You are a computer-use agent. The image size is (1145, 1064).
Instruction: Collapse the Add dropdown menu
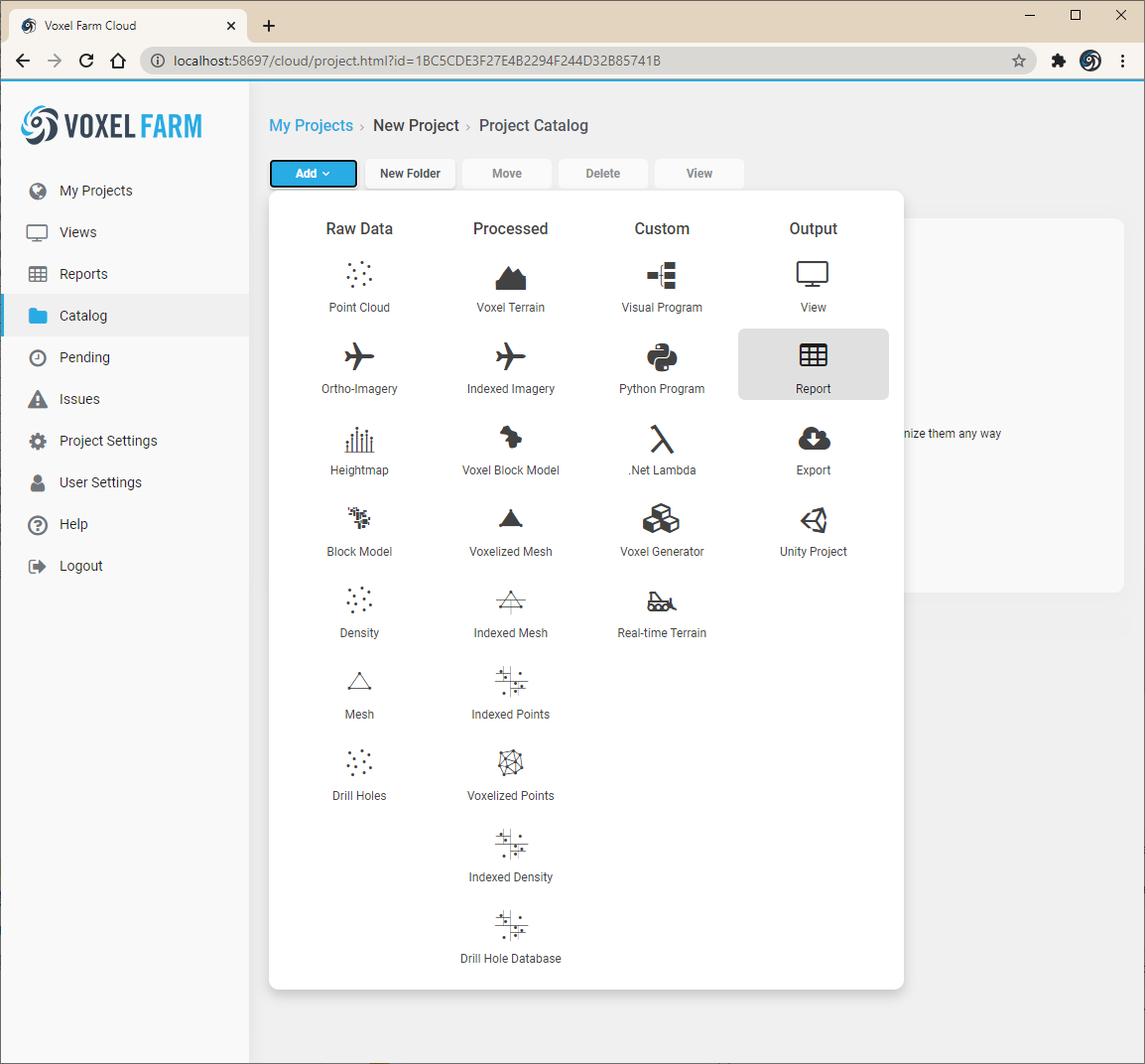pos(314,174)
